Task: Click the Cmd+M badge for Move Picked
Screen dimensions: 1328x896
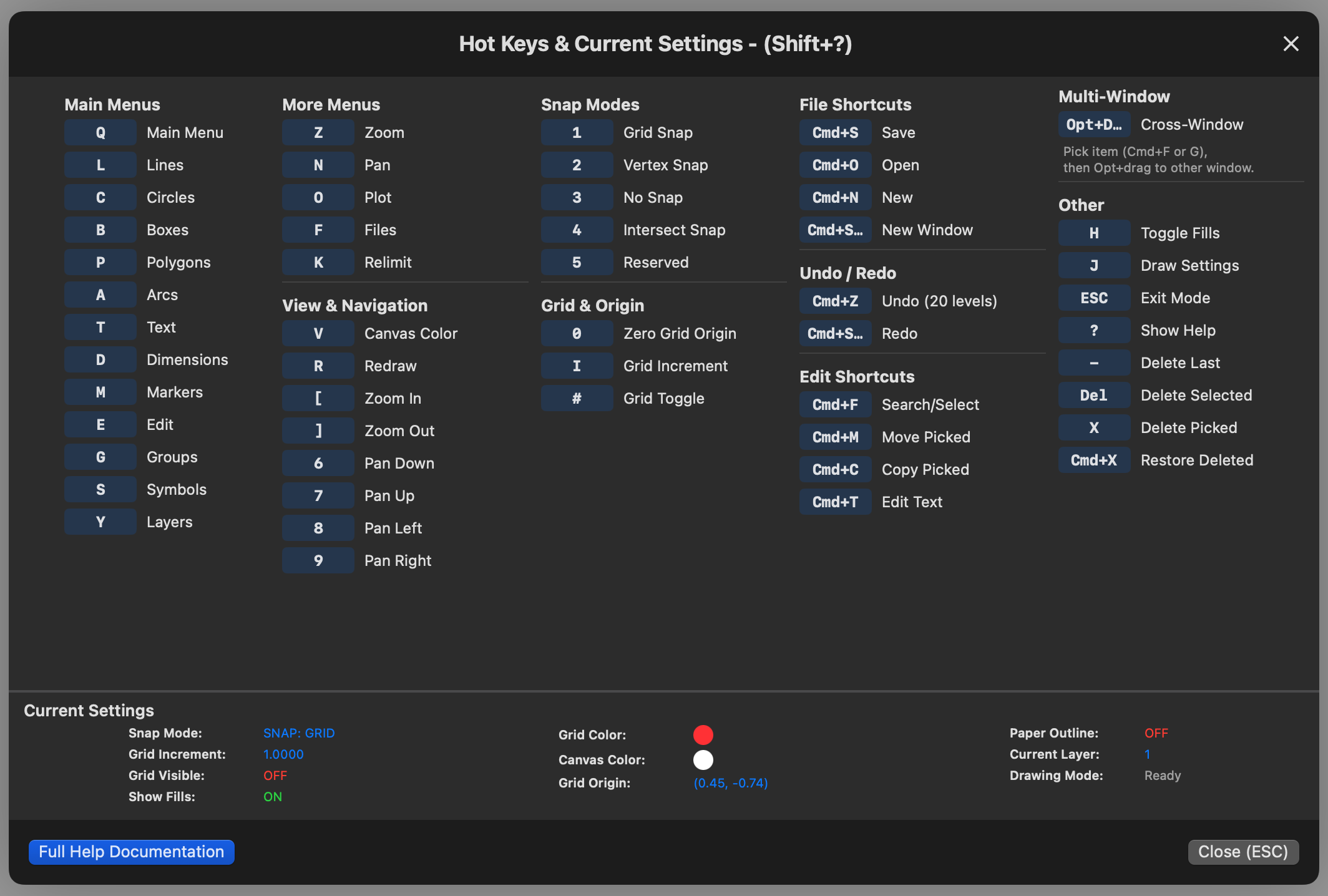Action: pyautogui.click(x=836, y=437)
